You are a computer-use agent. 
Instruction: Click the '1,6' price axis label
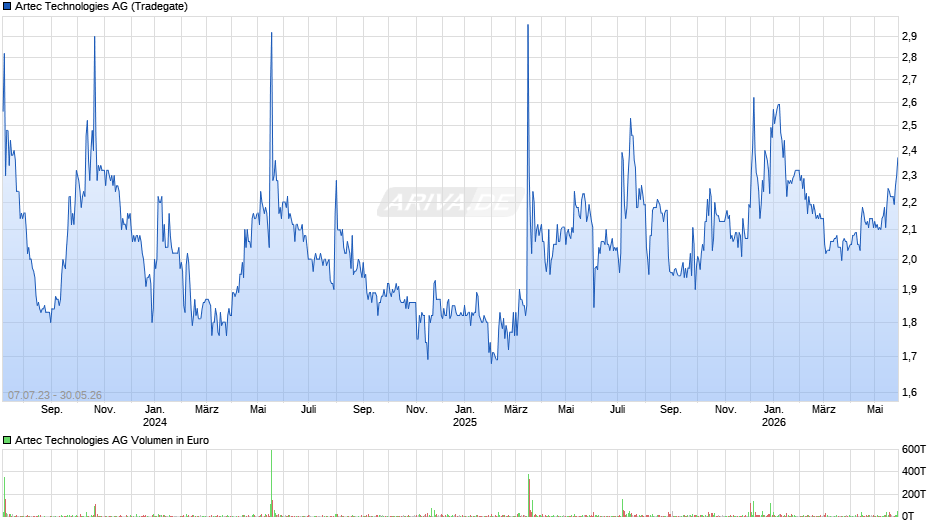click(909, 393)
